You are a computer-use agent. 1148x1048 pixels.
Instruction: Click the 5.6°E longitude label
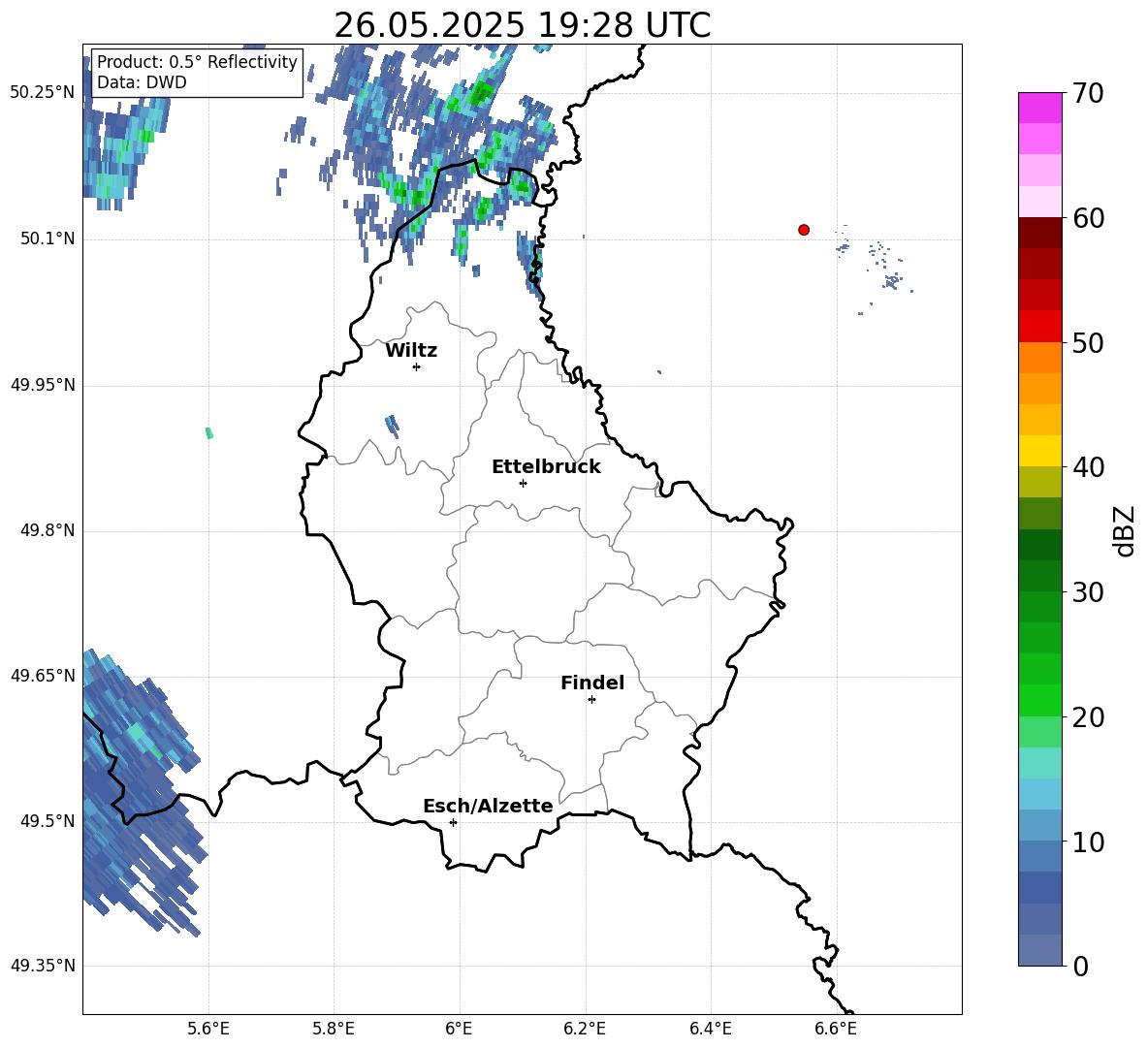coord(208,1030)
